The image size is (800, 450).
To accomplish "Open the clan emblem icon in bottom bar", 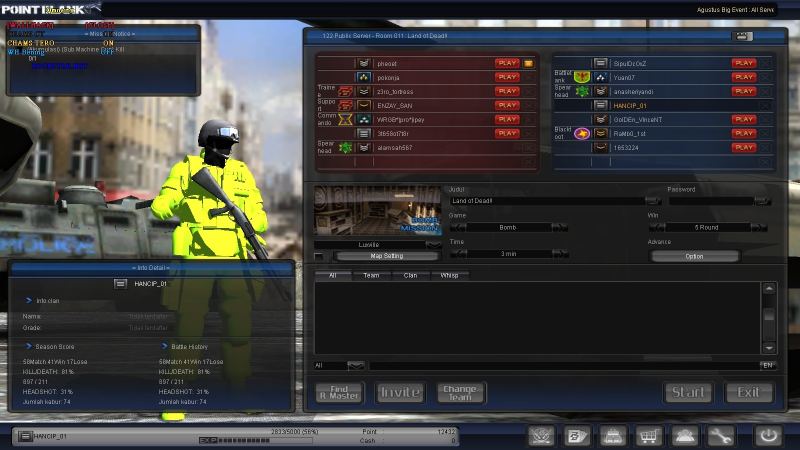I will pos(541,436).
